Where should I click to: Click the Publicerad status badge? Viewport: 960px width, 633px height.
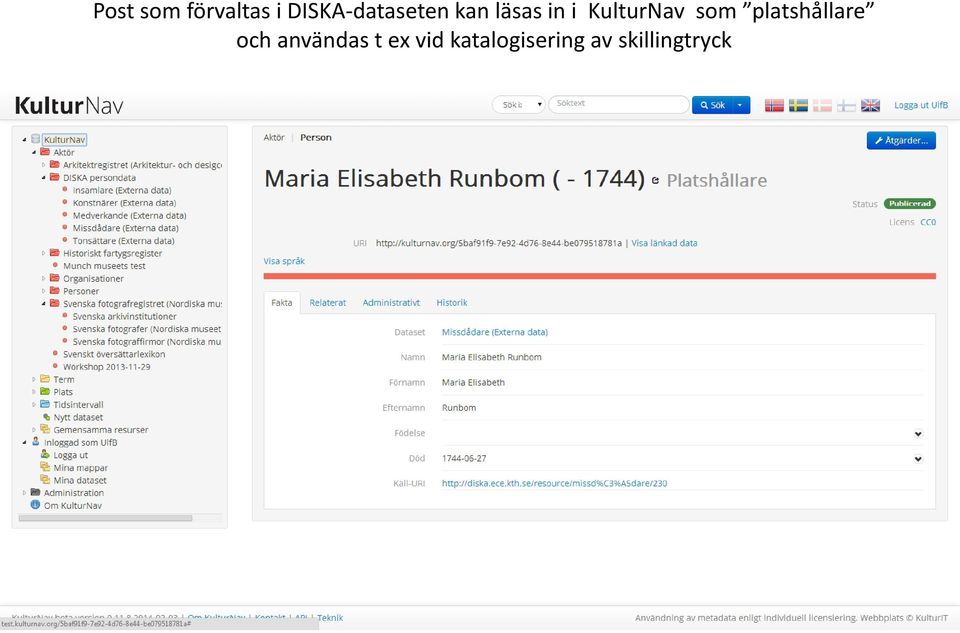tap(910, 204)
